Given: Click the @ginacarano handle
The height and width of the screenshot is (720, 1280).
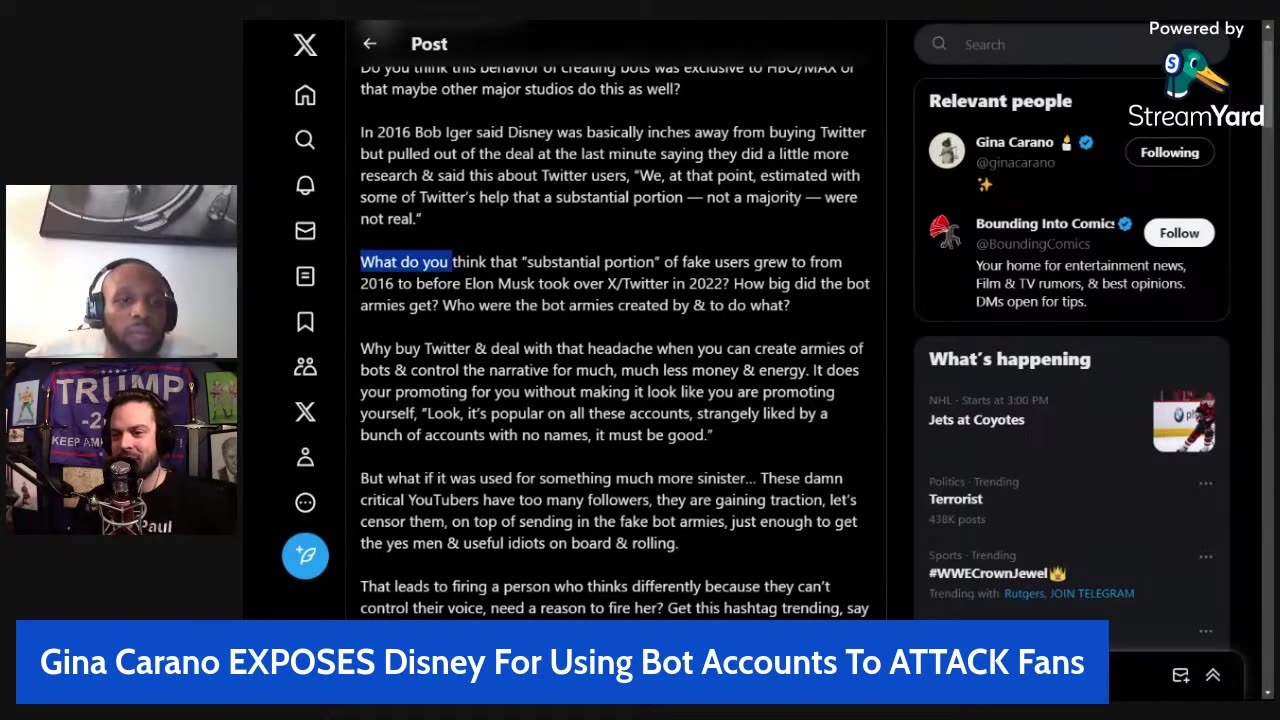Looking at the screenshot, I should coord(1015,162).
